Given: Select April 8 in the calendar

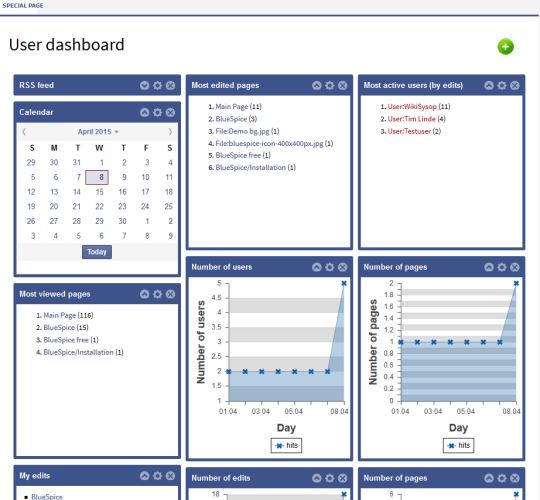Looking at the screenshot, I should click(x=97, y=177).
